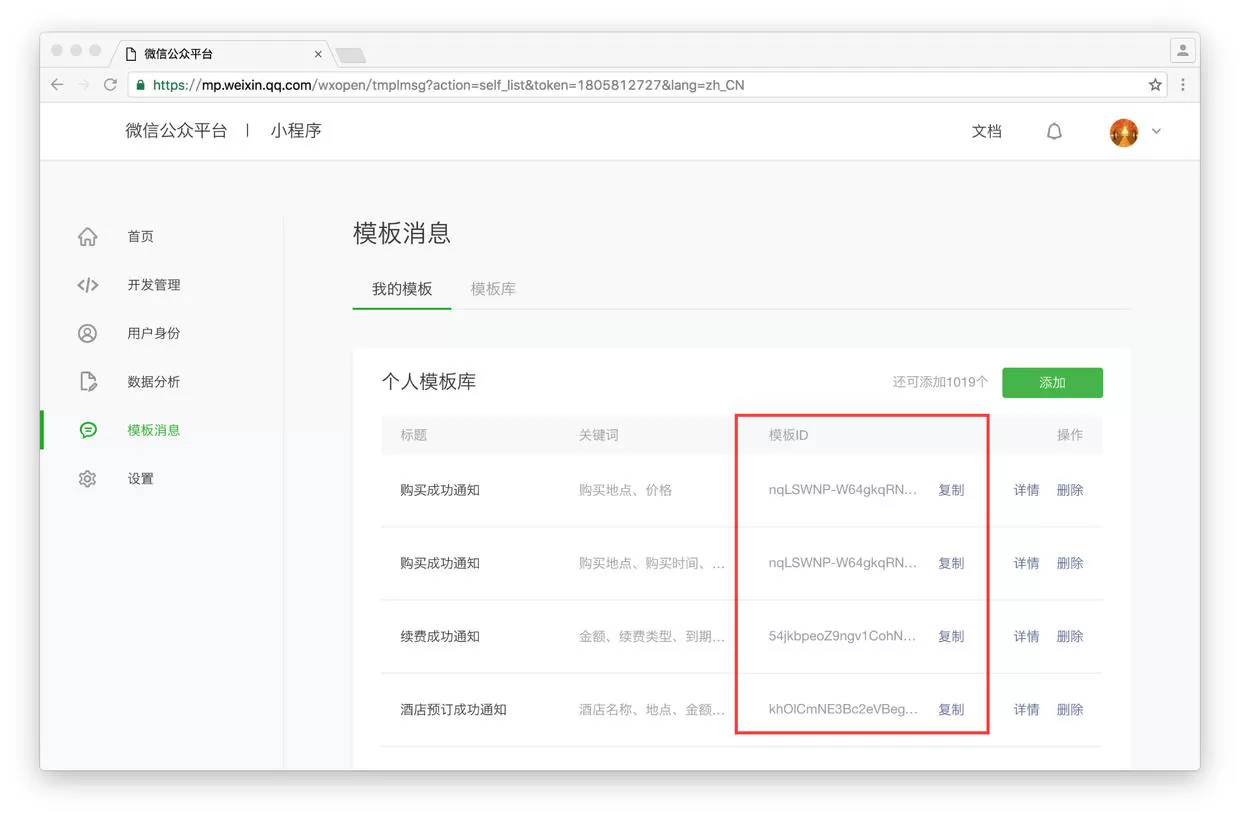Click keywords 酒店名称、地点、金额…
Image resolution: width=1240 pixels, height=818 pixels.
(652, 709)
